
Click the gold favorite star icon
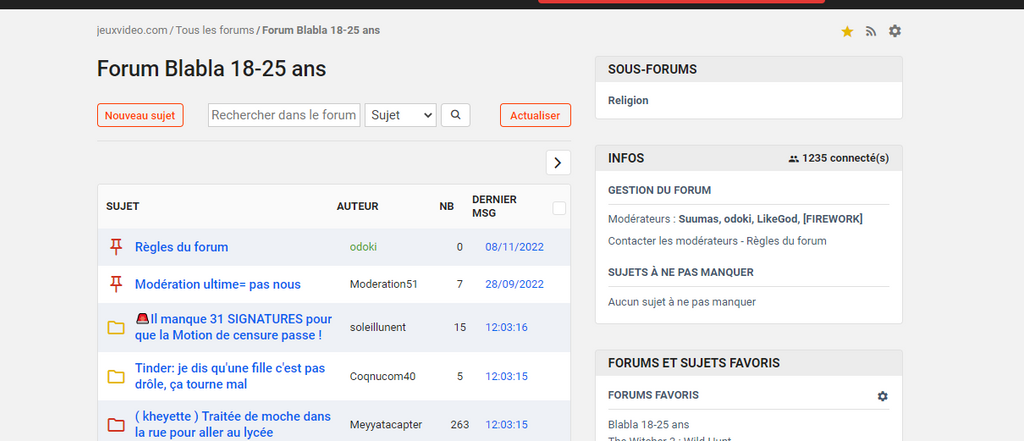tap(847, 32)
